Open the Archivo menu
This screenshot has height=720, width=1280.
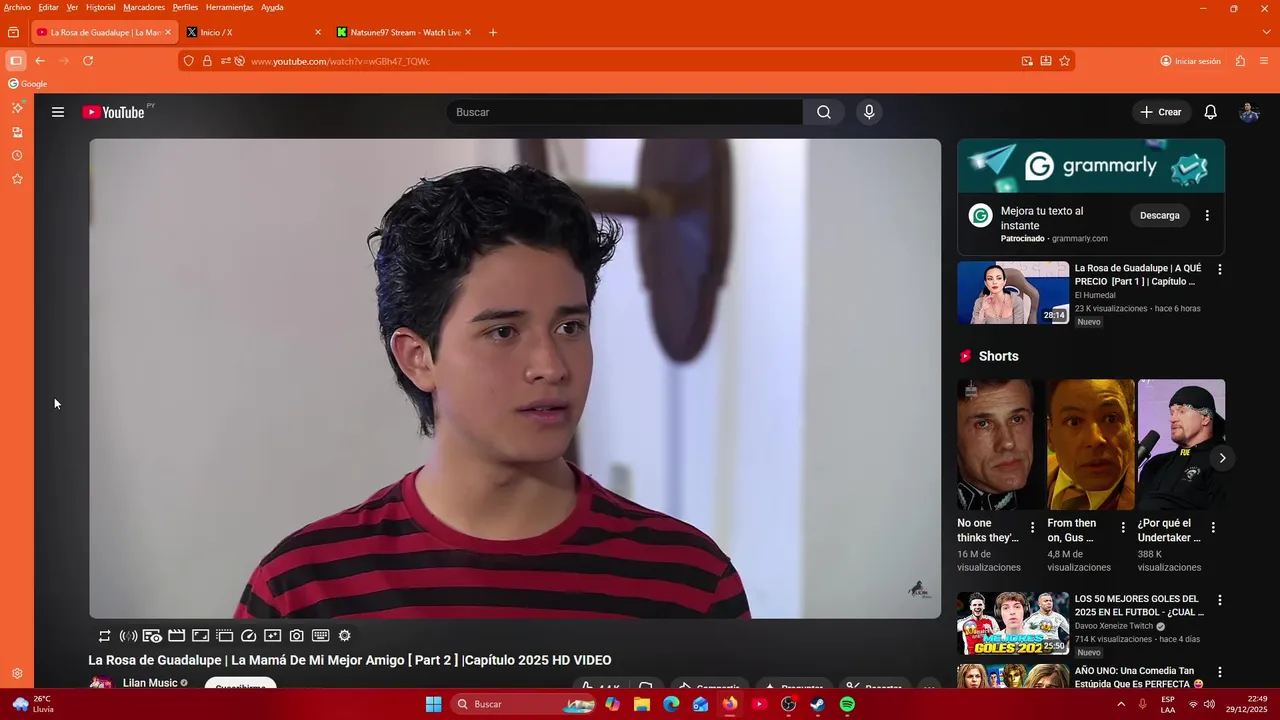pos(17,7)
